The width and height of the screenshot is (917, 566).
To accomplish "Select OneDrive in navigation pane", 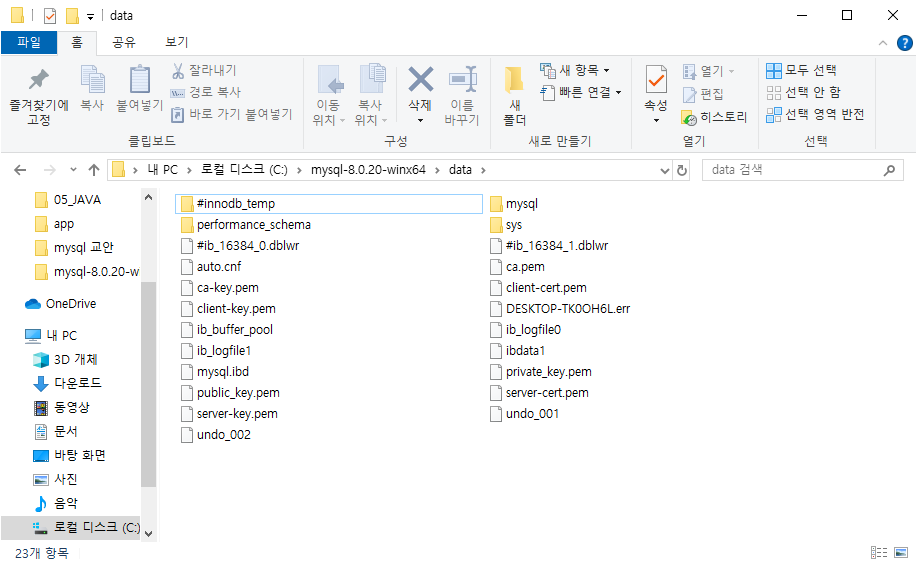I will [x=61, y=304].
